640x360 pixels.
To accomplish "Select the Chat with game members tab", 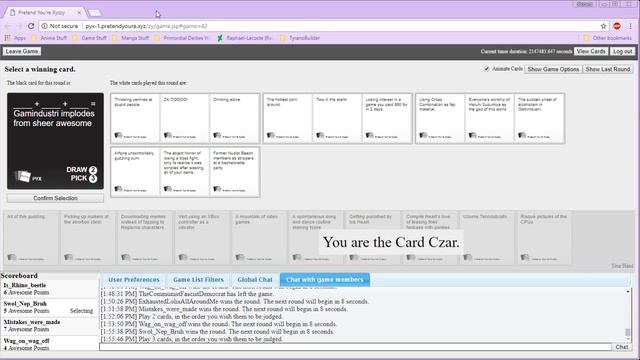I will pos(324,280).
